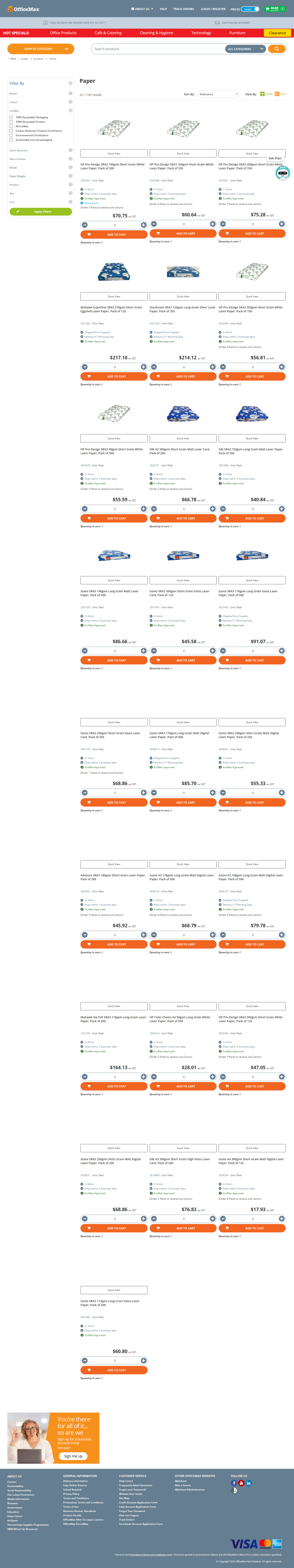The height and width of the screenshot is (1568, 294).
Task: Increase quantity for HP Pro-Design 90gsm paper
Action: point(143,509)
